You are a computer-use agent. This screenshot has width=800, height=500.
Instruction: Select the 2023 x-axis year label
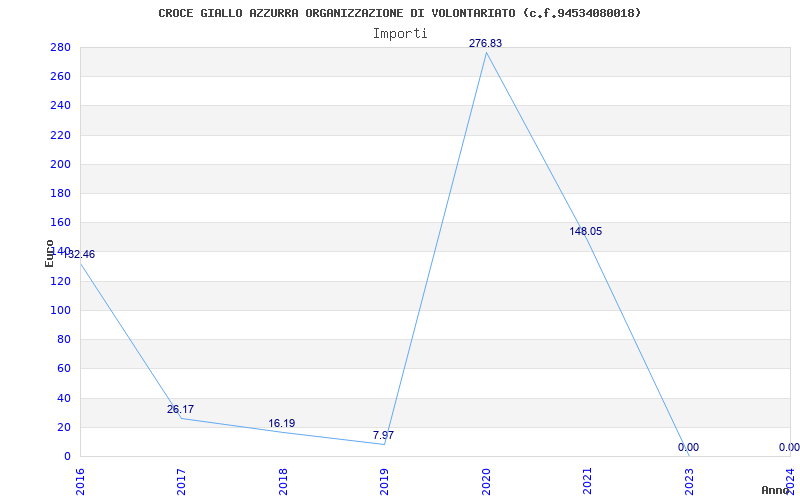(x=689, y=481)
